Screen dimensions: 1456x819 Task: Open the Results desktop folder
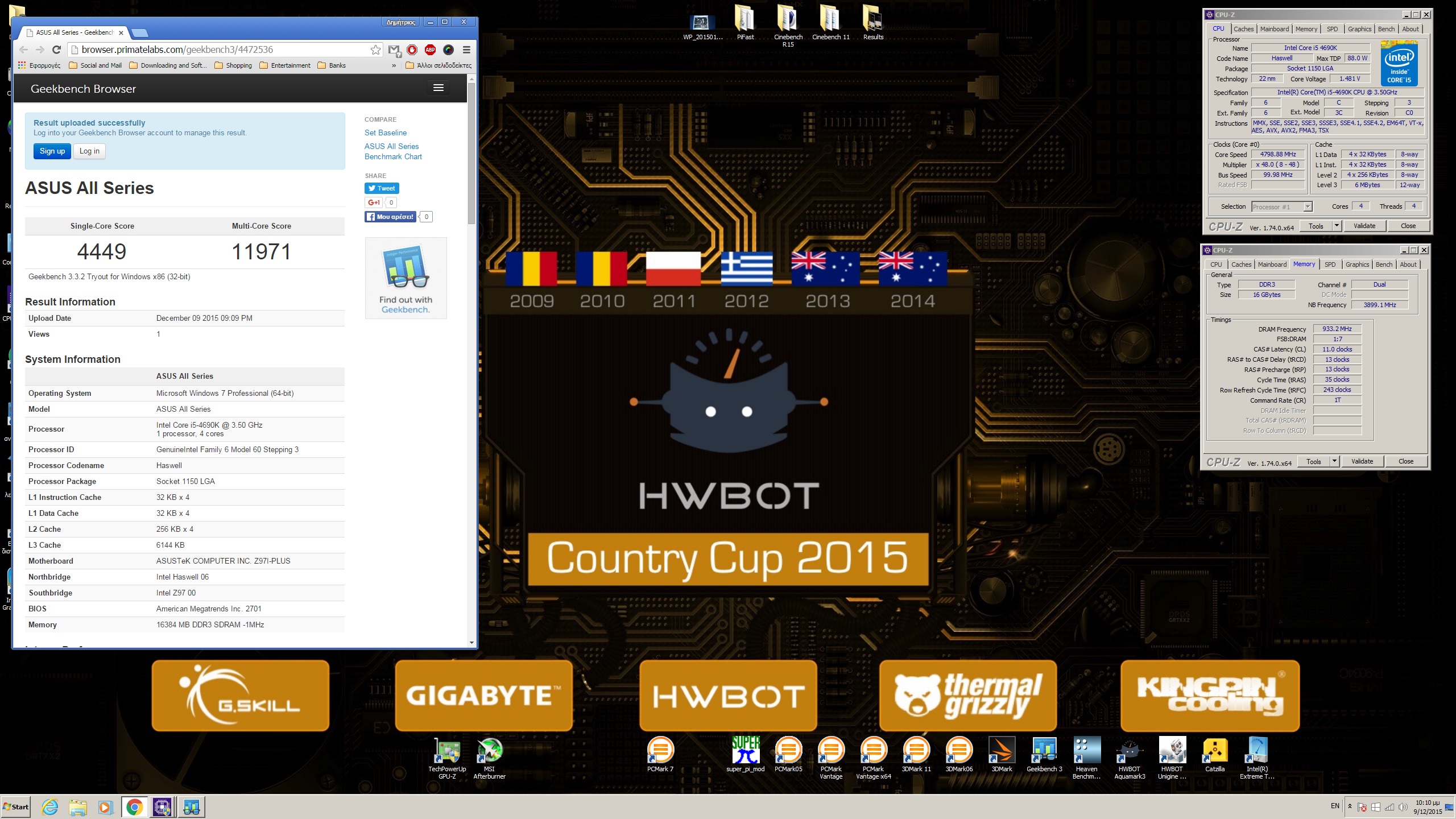point(873,23)
